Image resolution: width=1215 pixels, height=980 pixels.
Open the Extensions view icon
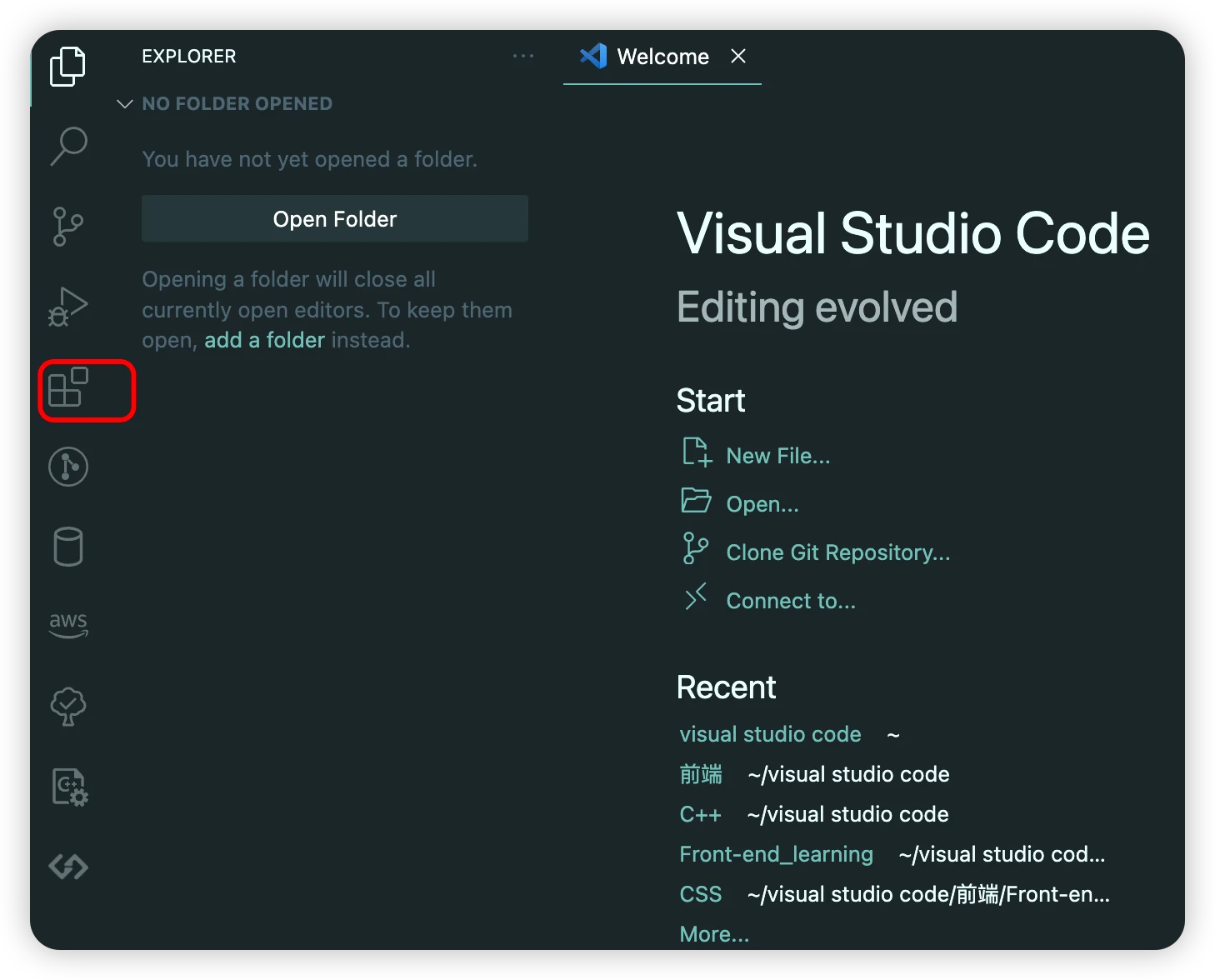click(x=68, y=387)
